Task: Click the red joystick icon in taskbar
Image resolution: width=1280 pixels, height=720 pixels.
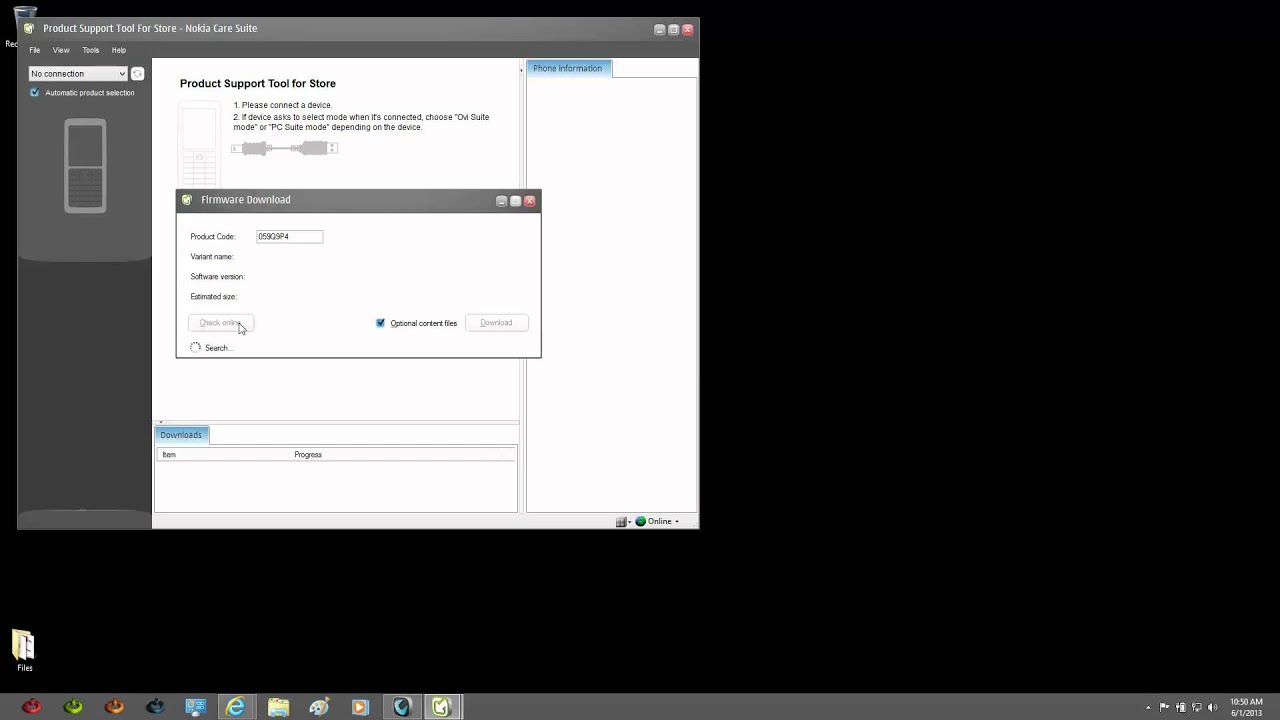Action: click(32, 707)
